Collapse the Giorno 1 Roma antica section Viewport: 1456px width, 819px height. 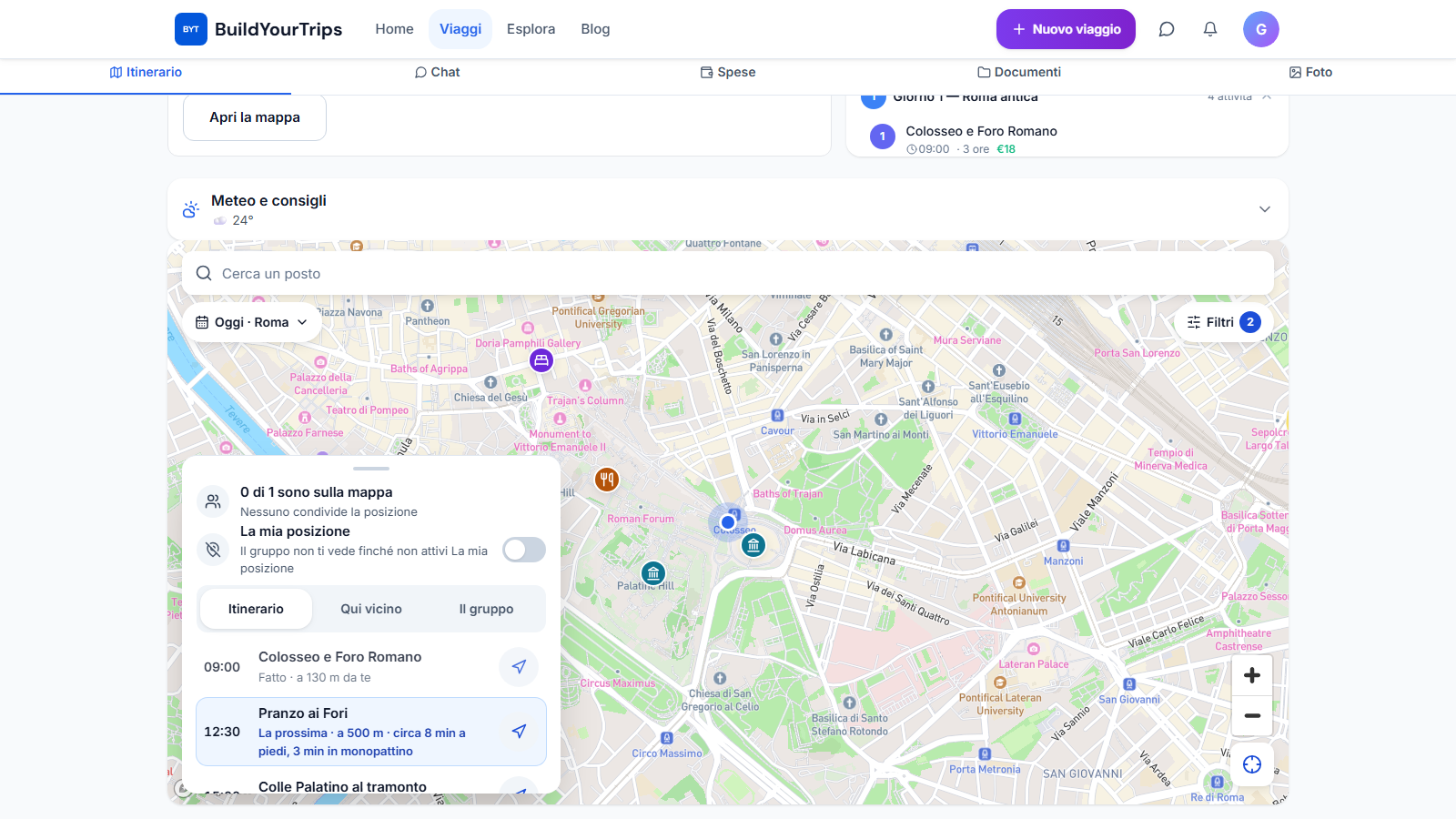click(1267, 96)
